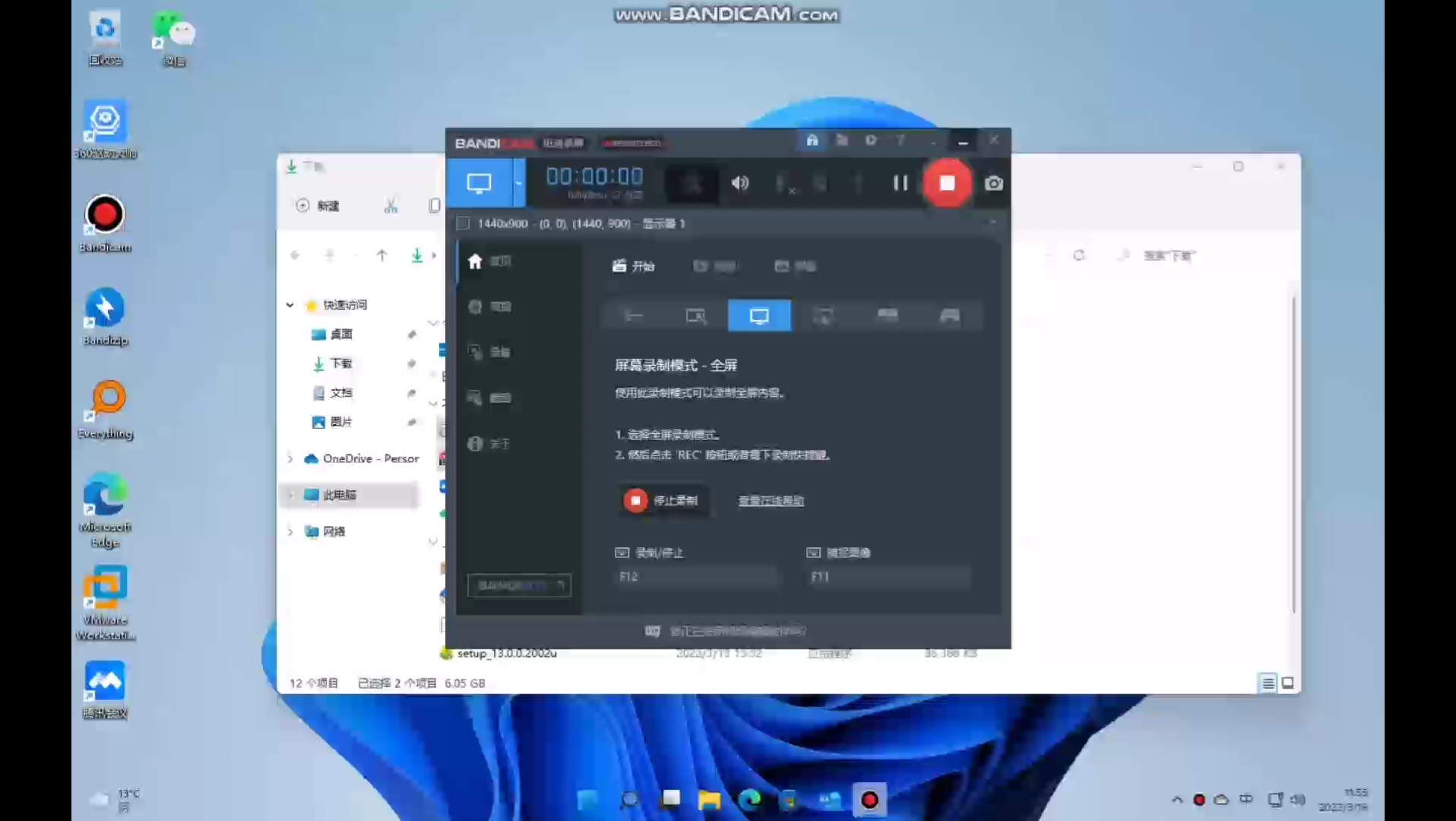The image size is (1456, 821).
Task: Expand the 此电脑 tree node
Action: click(x=290, y=495)
